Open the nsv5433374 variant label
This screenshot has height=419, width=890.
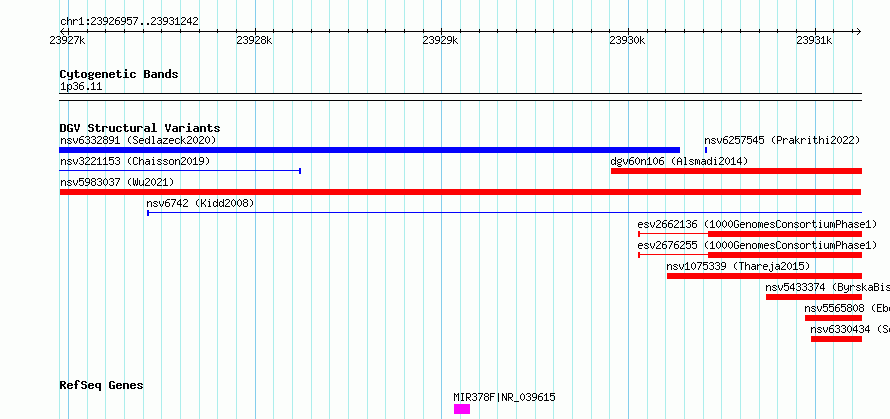click(x=827, y=287)
